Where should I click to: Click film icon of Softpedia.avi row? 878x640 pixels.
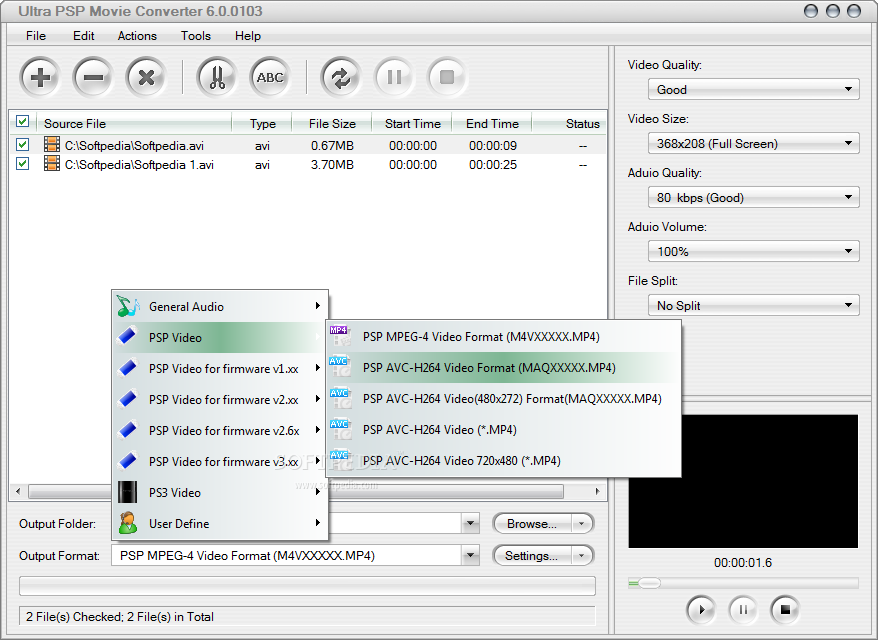[x=52, y=144]
